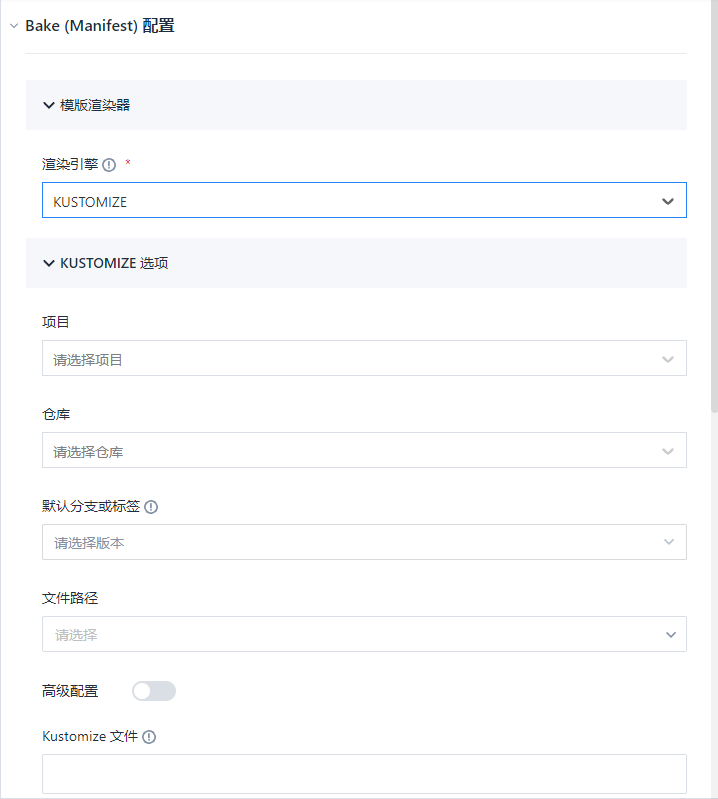Click the Bake (Manifest) 配置 heading
718x799 pixels.
pos(100,25)
